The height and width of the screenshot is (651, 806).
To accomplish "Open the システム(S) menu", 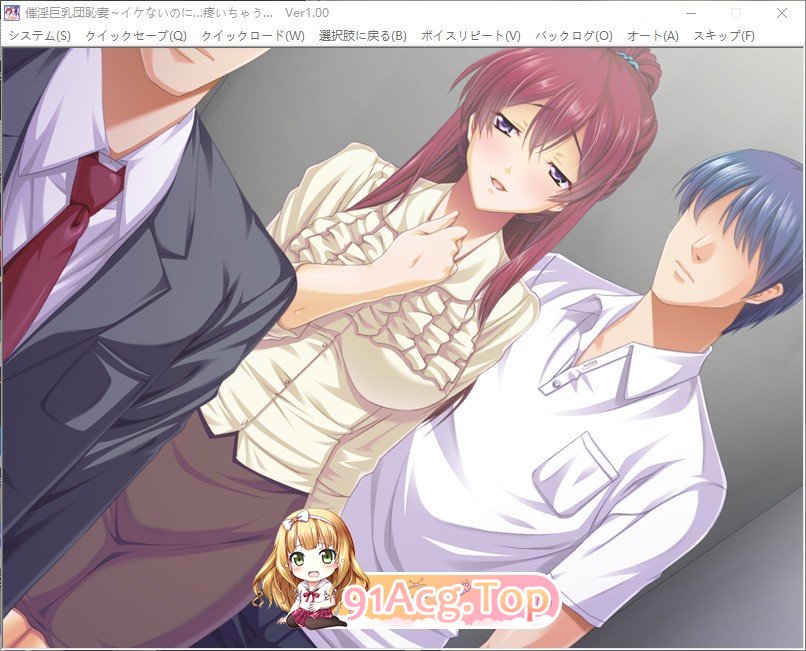I will [40, 36].
